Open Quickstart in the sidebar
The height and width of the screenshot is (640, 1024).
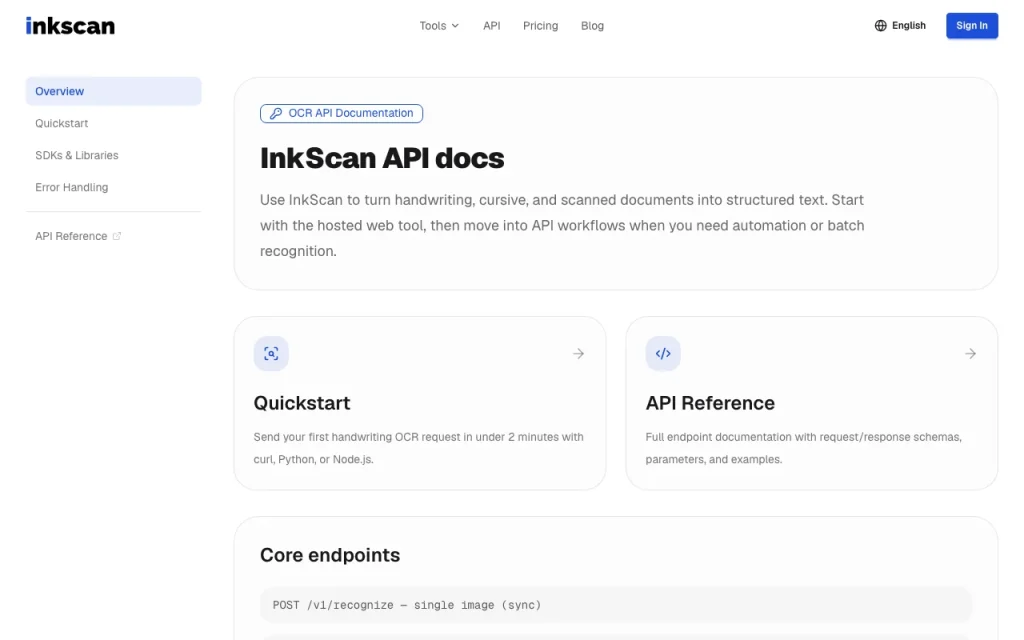tap(114, 123)
